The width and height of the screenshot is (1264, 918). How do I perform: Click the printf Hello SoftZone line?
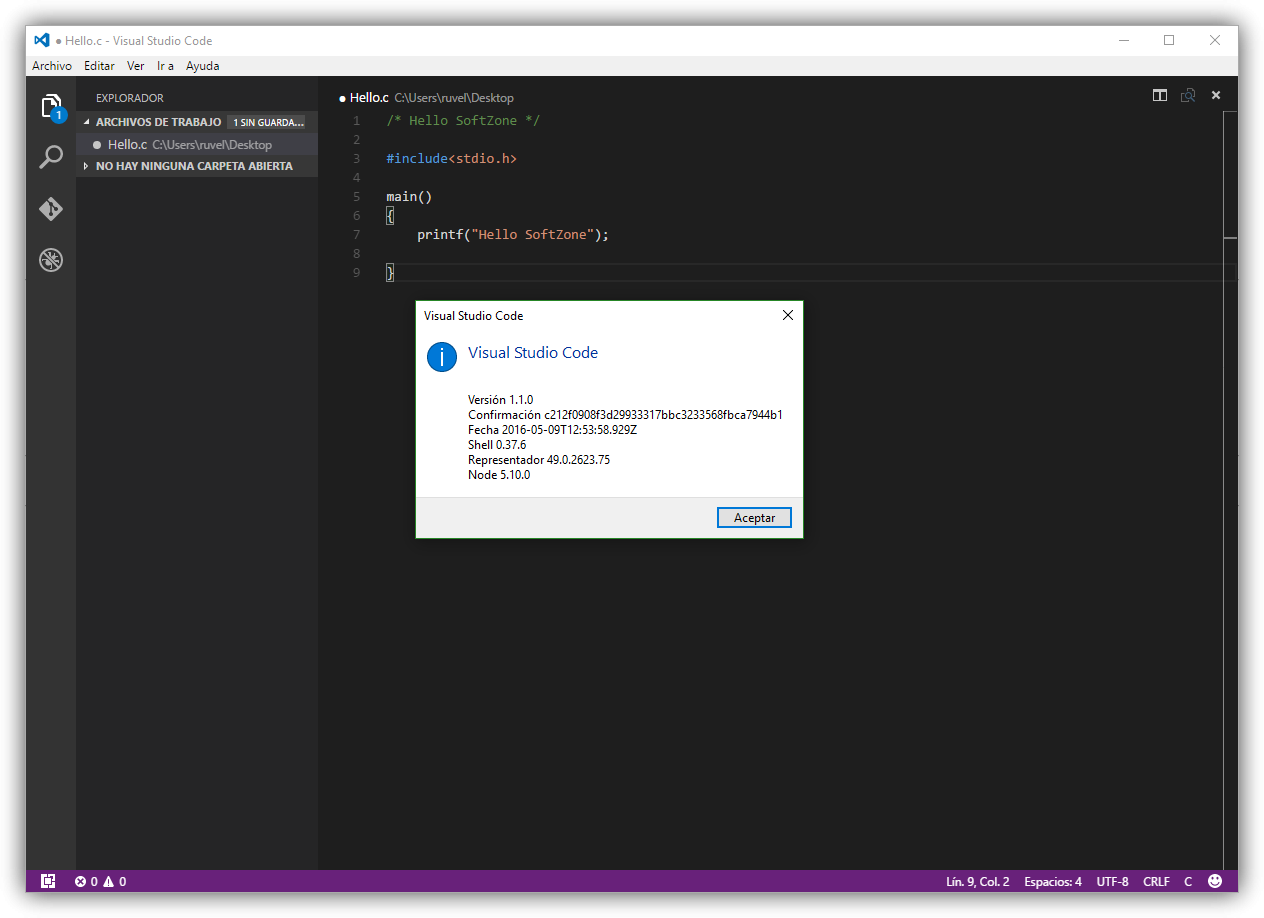tap(513, 234)
